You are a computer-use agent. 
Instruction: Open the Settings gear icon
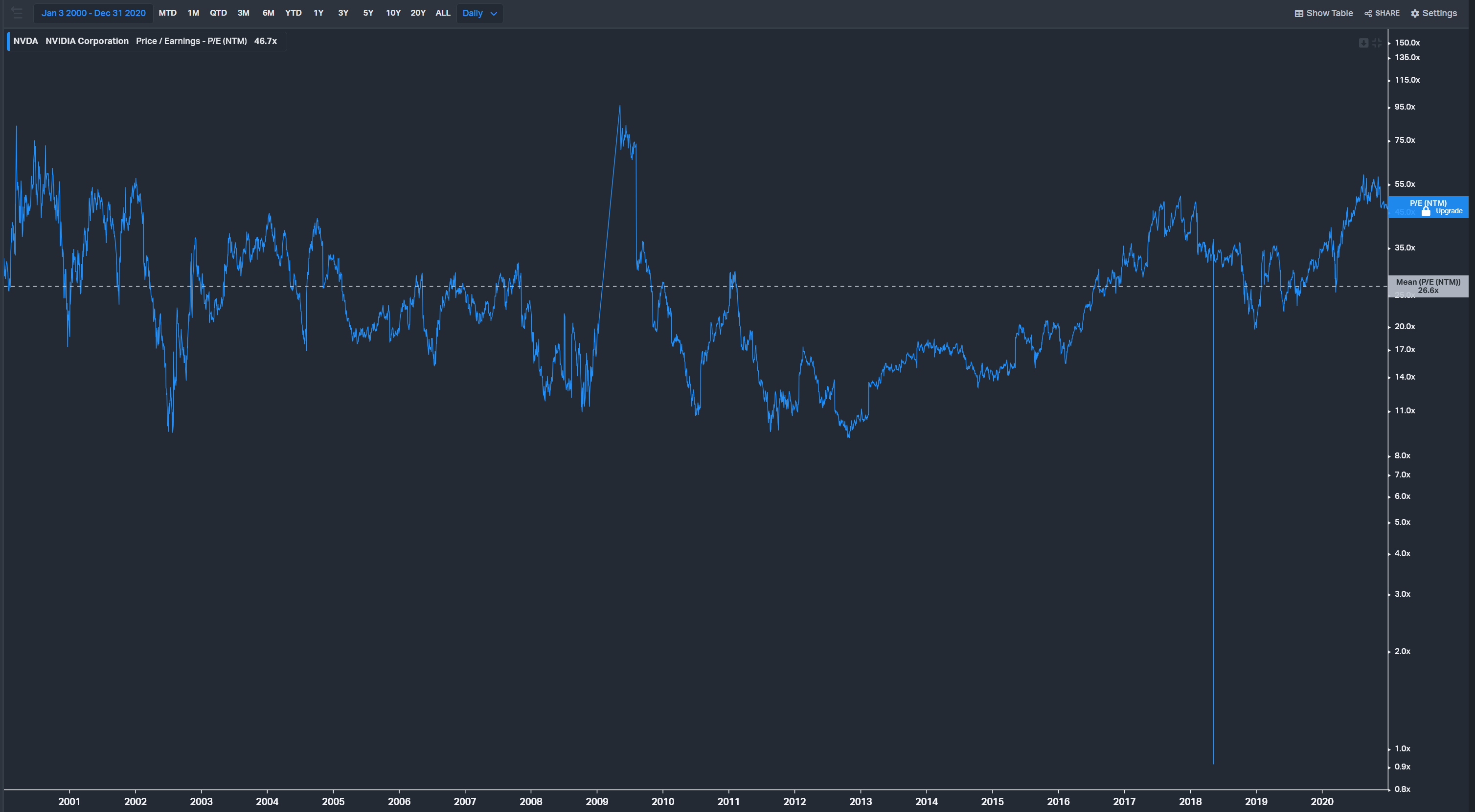(x=1415, y=13)
